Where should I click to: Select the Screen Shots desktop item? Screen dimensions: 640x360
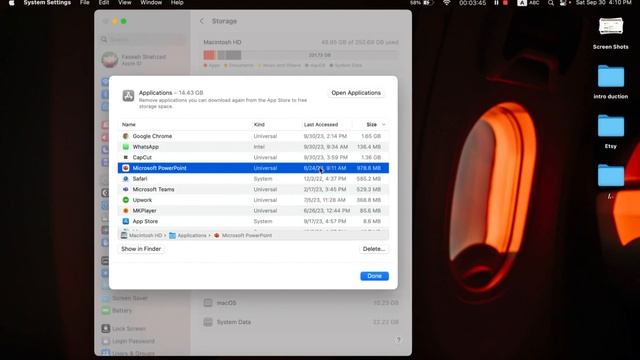pos(611,33)
